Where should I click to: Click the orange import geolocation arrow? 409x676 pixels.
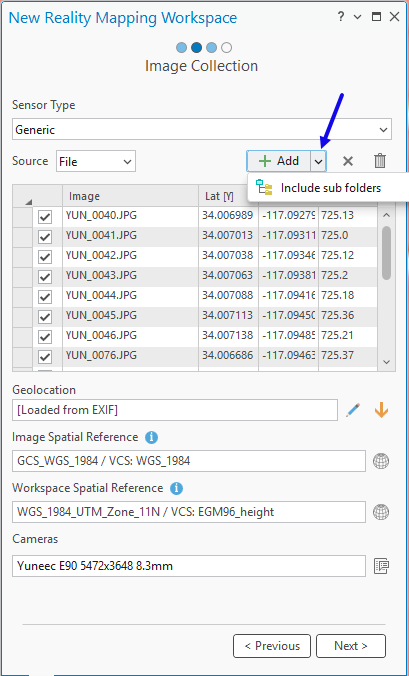click(381, 410)
